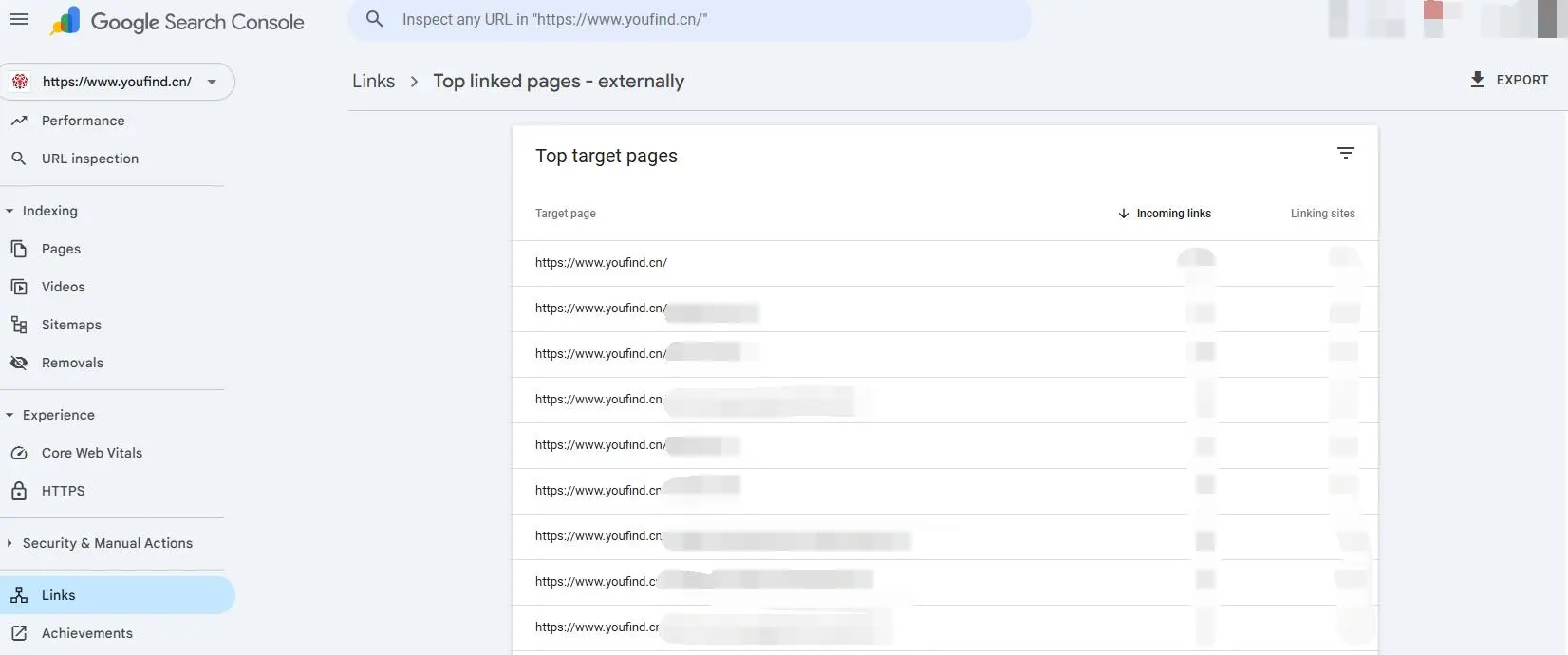Open Achievements in the sidebar
This screenshot has height=655, width=1568.
(x=86, y=633)
